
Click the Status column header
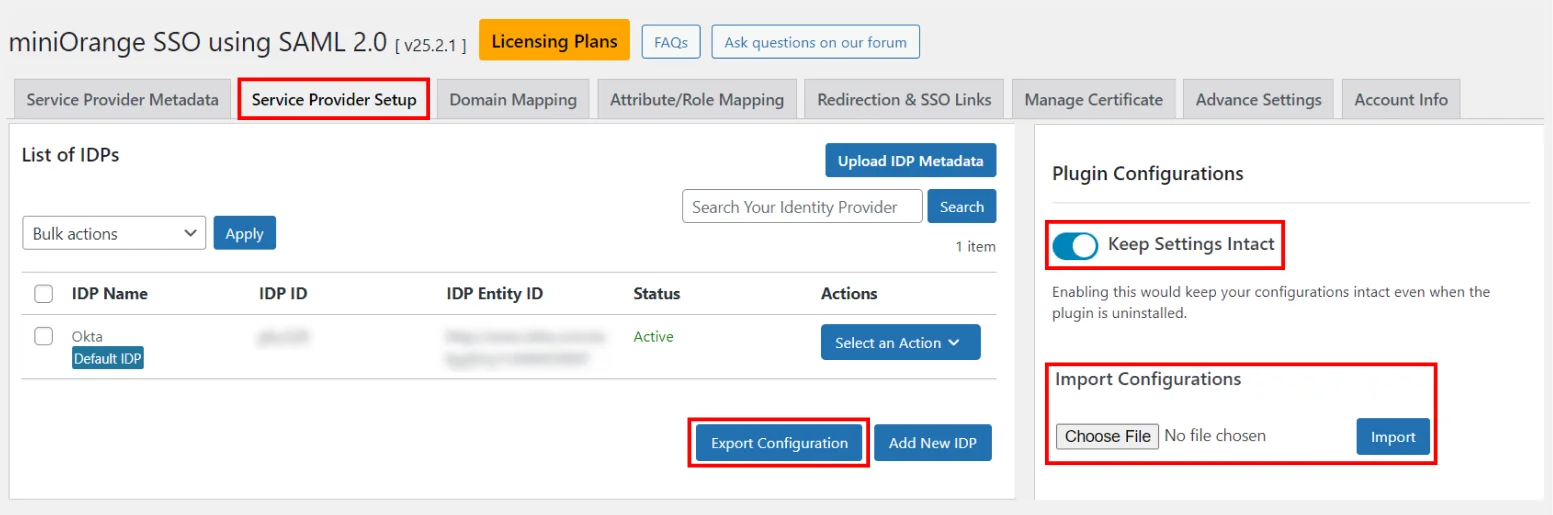(657, 293)
